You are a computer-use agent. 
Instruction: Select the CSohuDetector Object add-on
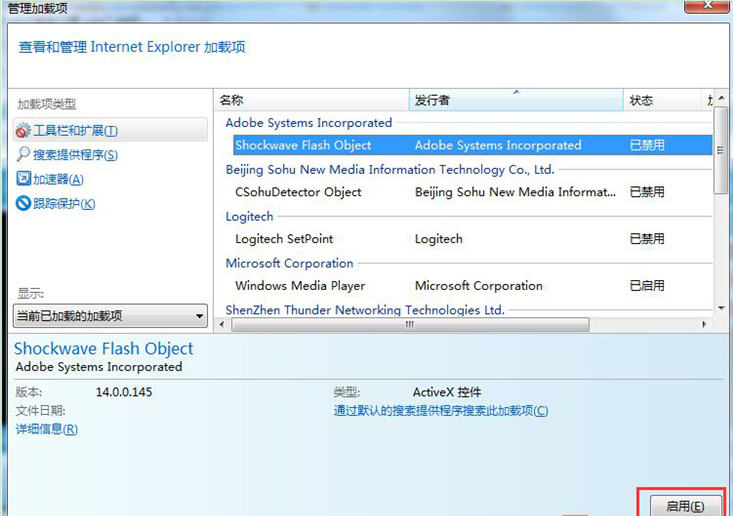click(298, 192)
